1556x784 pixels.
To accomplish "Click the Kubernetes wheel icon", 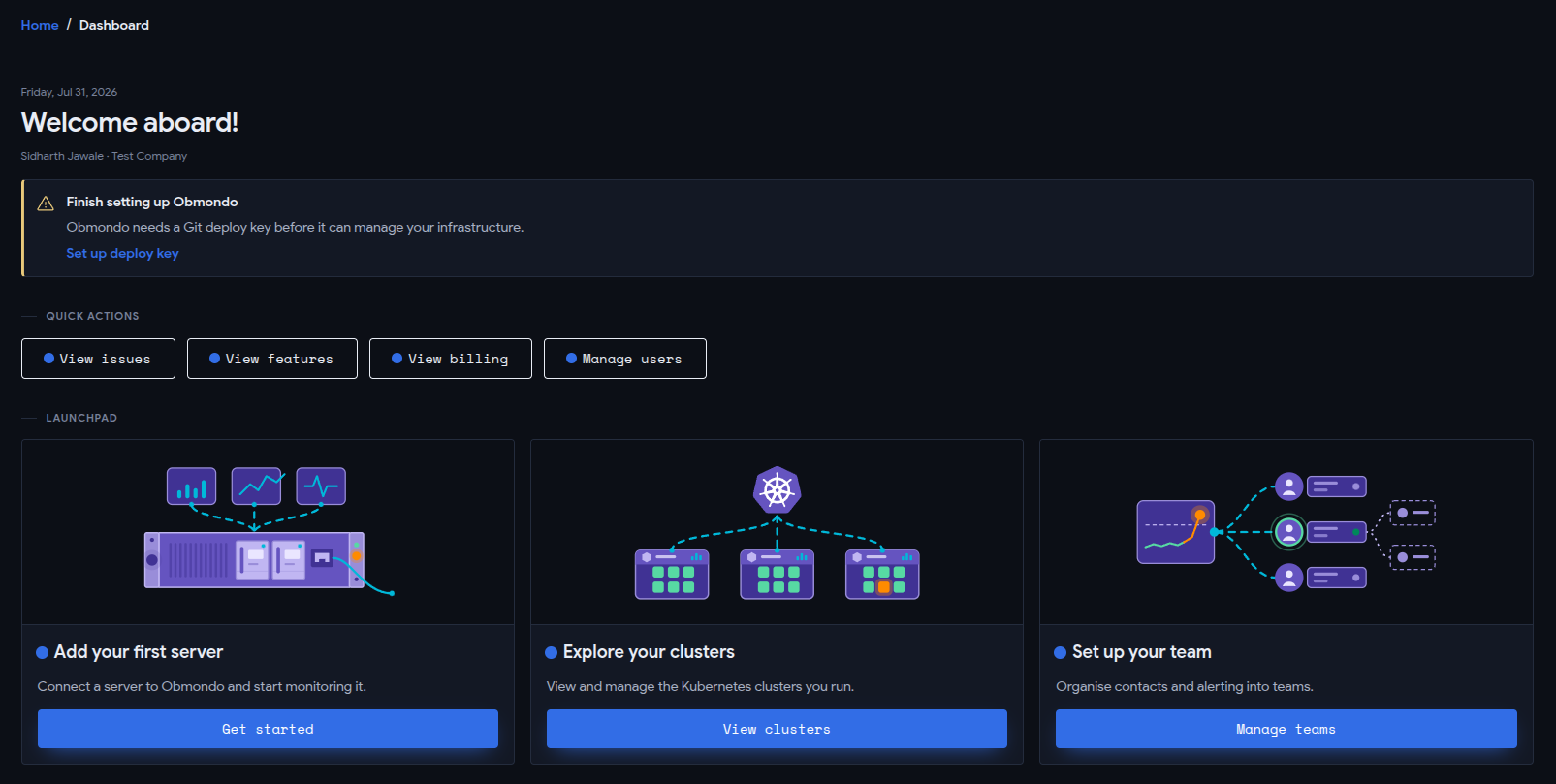I will [777, 490].
